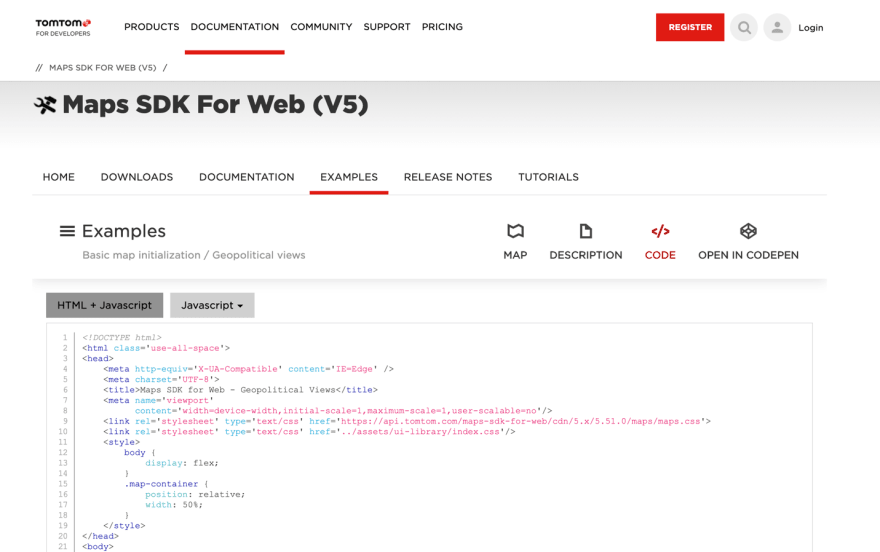This screenshot has width=880, height=552.
Task: Click the Code brackets icon
Action: [x=660, y=231]
